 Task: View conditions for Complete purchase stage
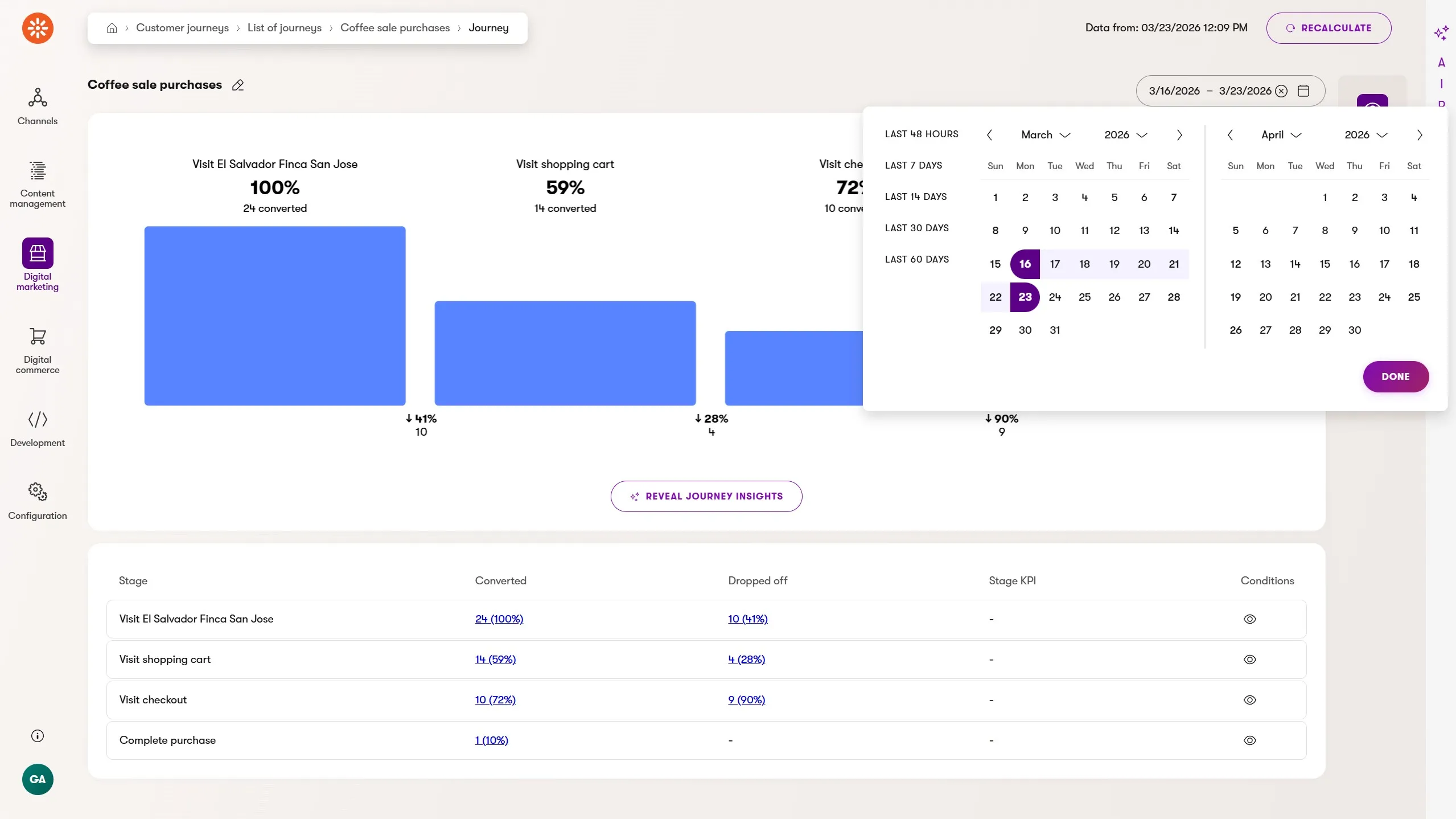click(1249, 740)
